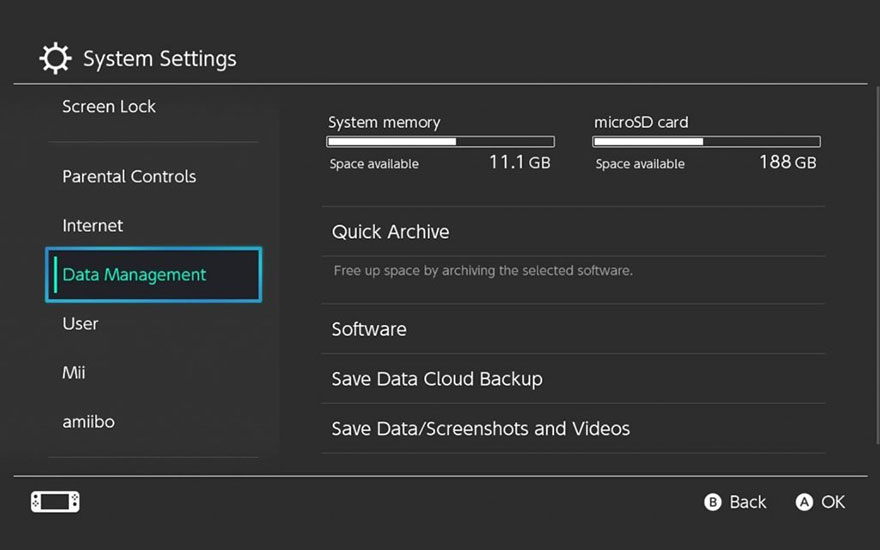Screen dimensions: 880x550
Task: Open the Quick Archive option
Action: point(390,232)
